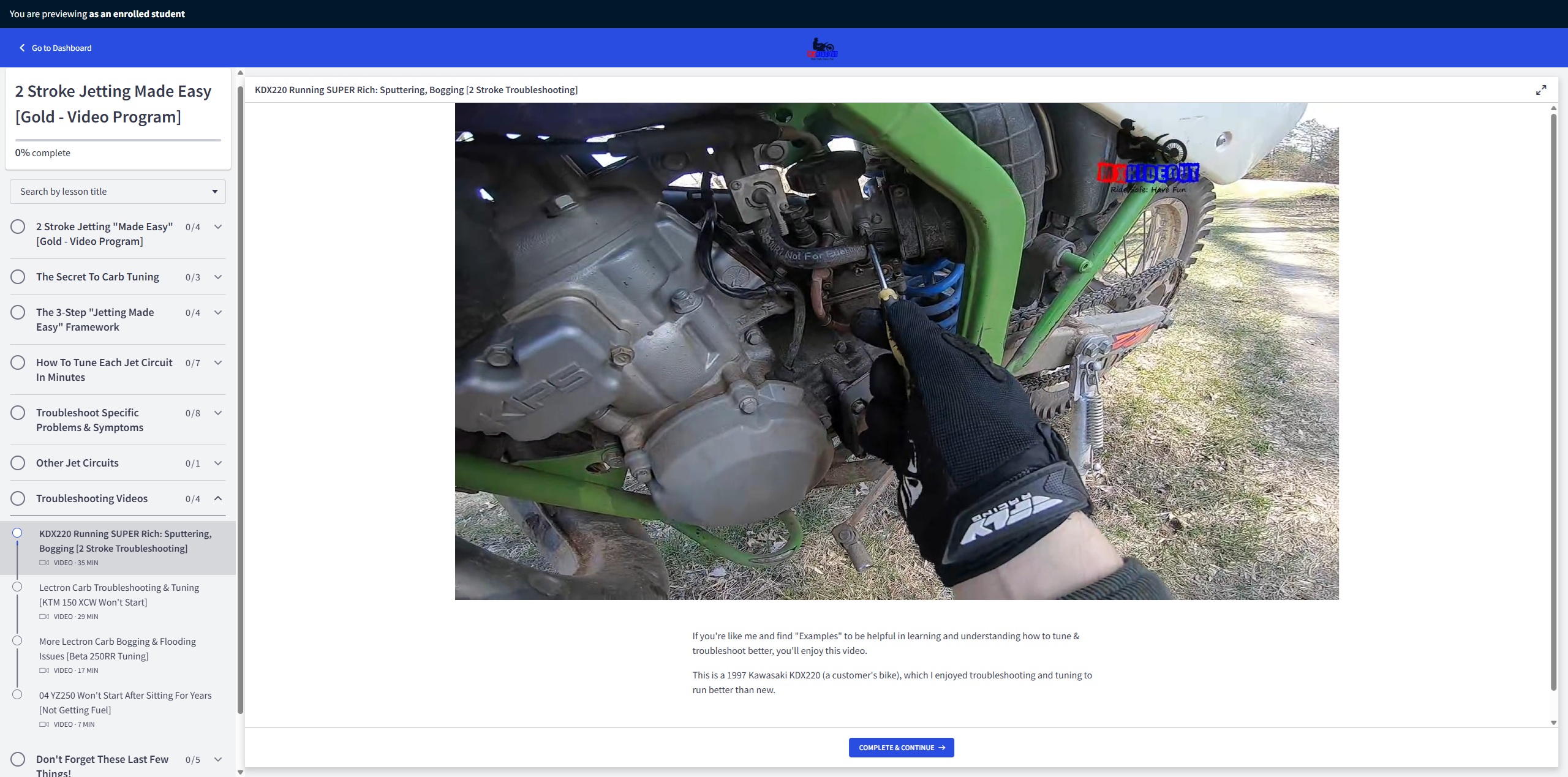Click The Secret To Carb Tuning section title
The width and height of the screenshot is (1568, 777).
[97, 277]
